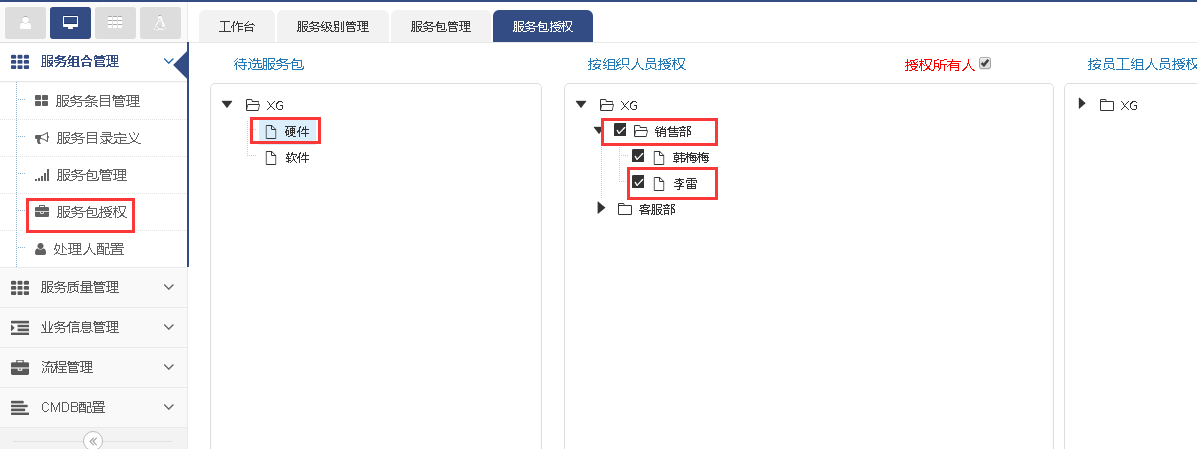1197x449 pixels.
Task: Click the signal bars icon for 服务包管理
Action: pos(42,175)
